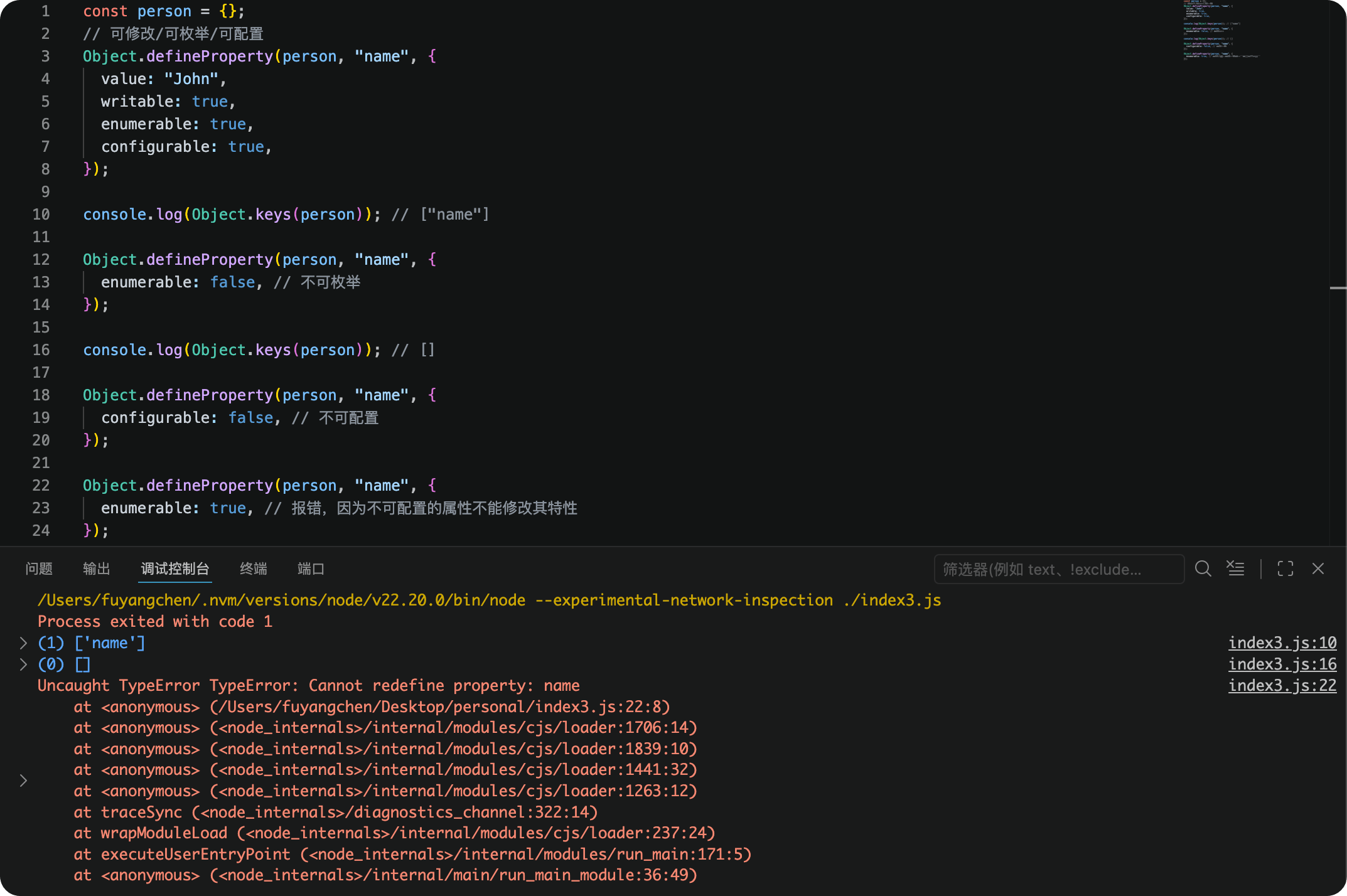Open the 问题 (Problems) tab
This screenshot has width=1347, height=896.
(x=39, y=568)
